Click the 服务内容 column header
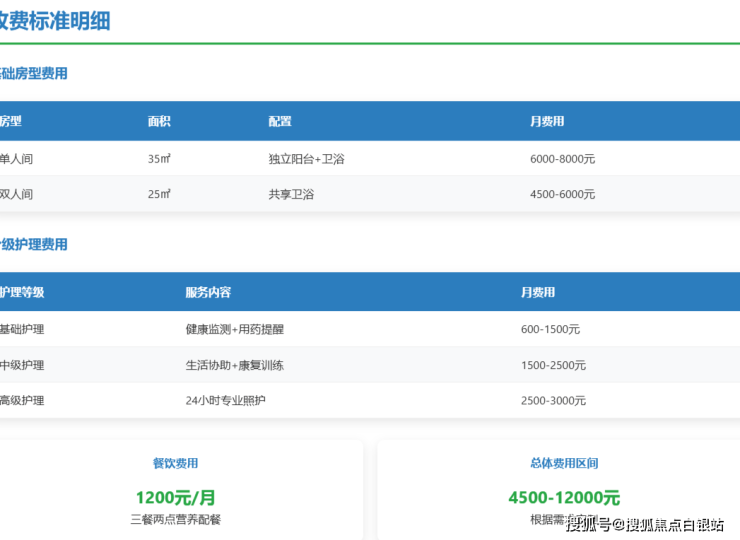This screenshot has height=540, width=740. pyautogui.click(x=208, y=293)
